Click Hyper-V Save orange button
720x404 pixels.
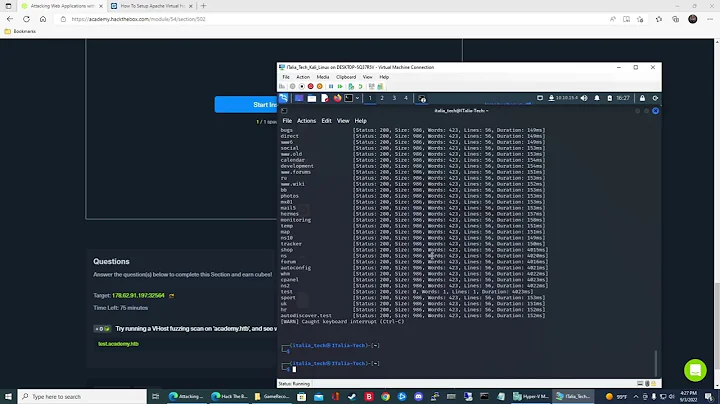click(x=320, y=86)
